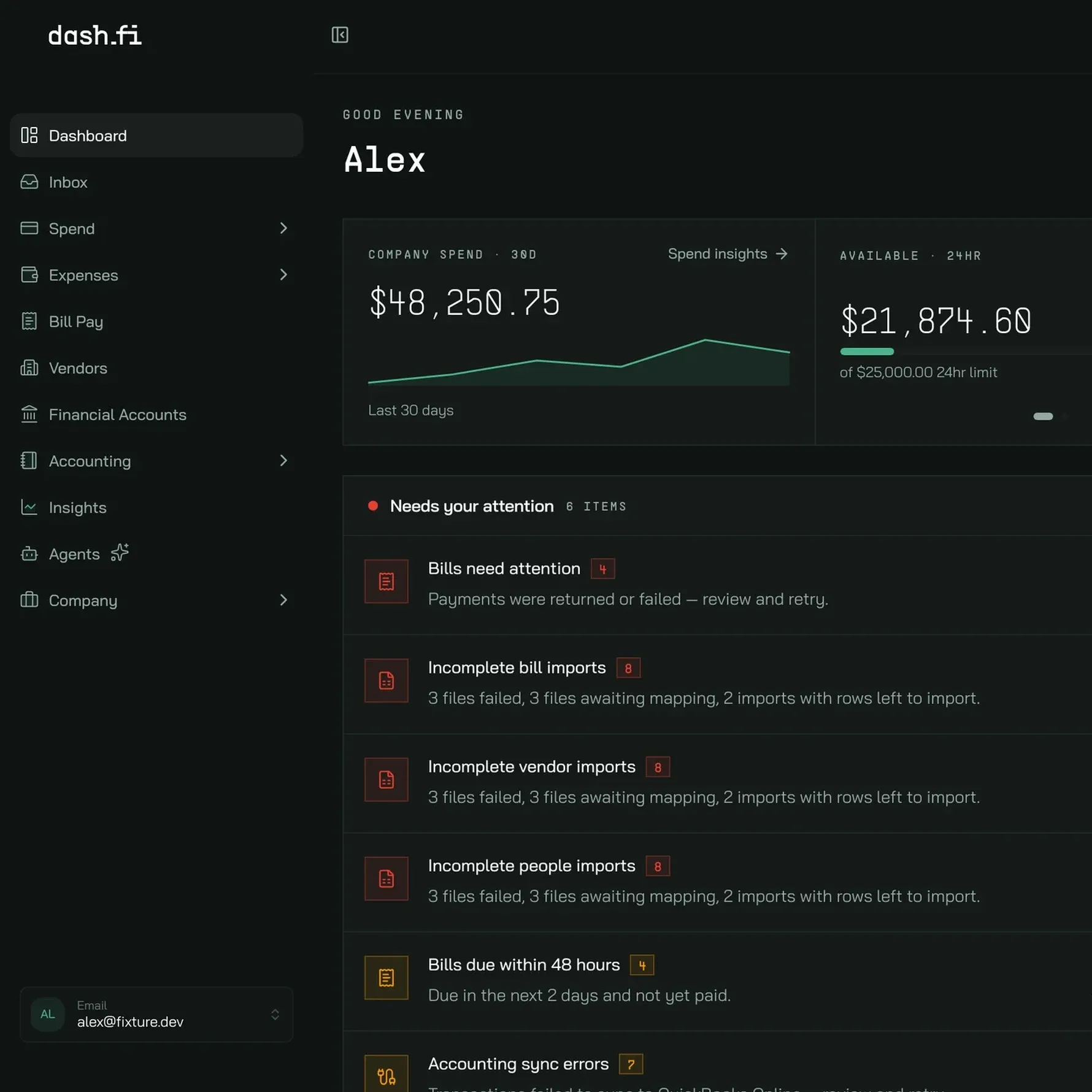Click the Financial Accounts bank icon
The image size is (1092, 1092).
coord(29,414)
